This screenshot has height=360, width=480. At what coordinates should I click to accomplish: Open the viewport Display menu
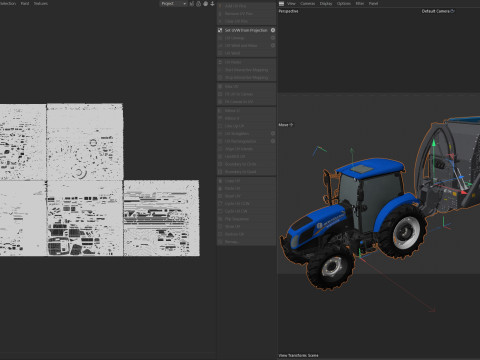326,3
